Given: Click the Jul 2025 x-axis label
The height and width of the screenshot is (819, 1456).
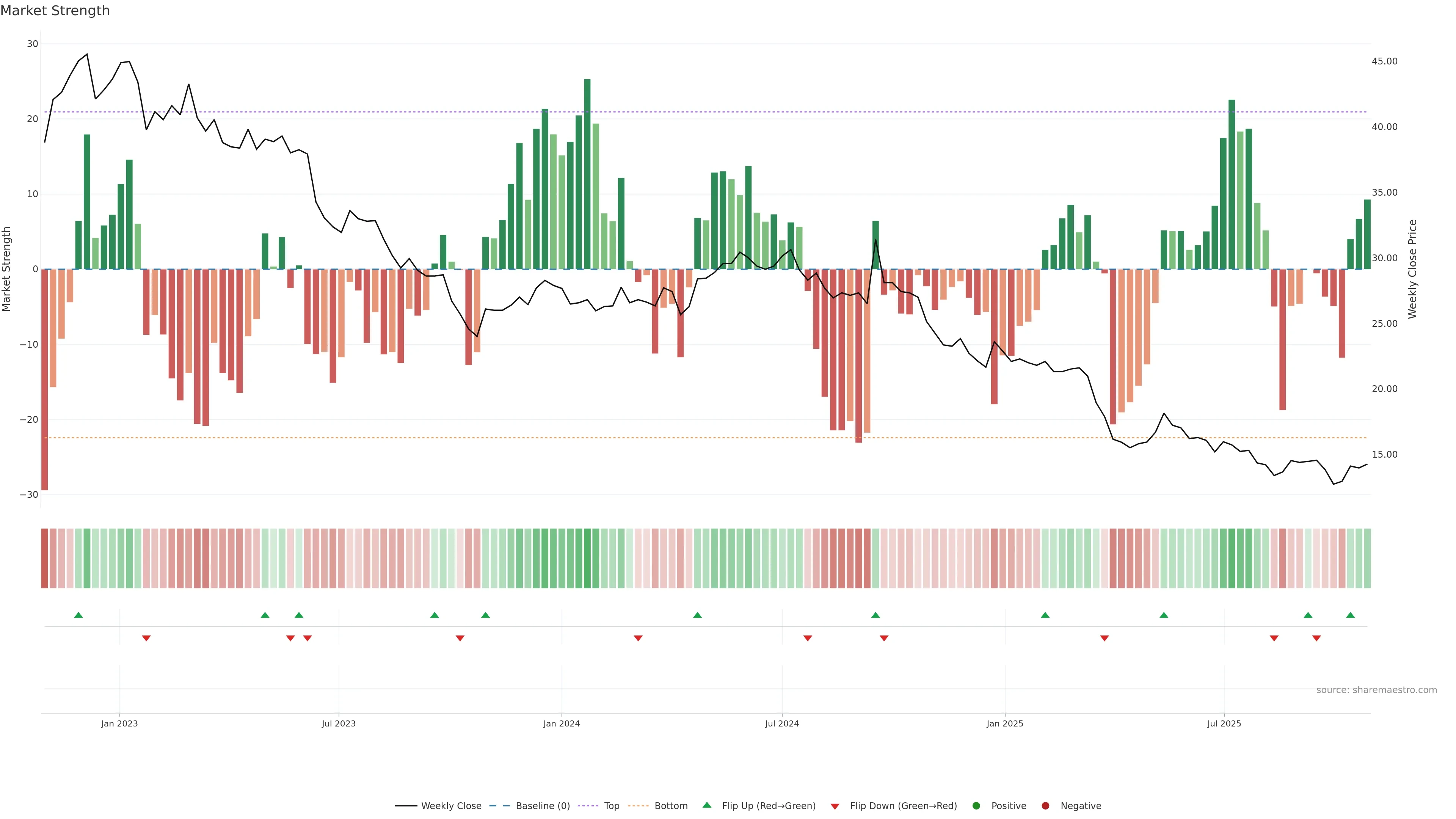Looking at the screenshot, I should 1224,723.
